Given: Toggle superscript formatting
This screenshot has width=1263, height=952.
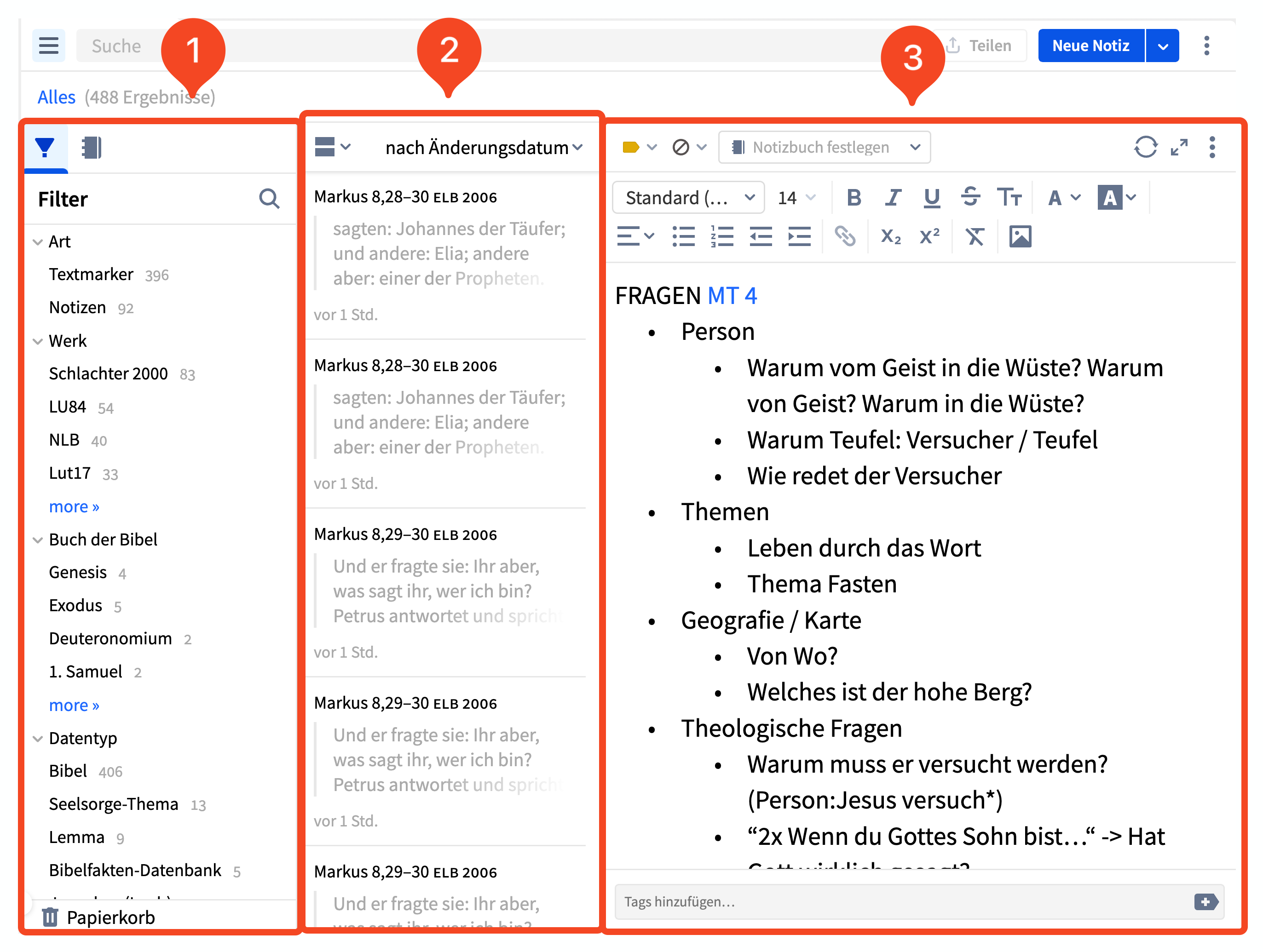Looking at the screenshot, I should point(929,236).
